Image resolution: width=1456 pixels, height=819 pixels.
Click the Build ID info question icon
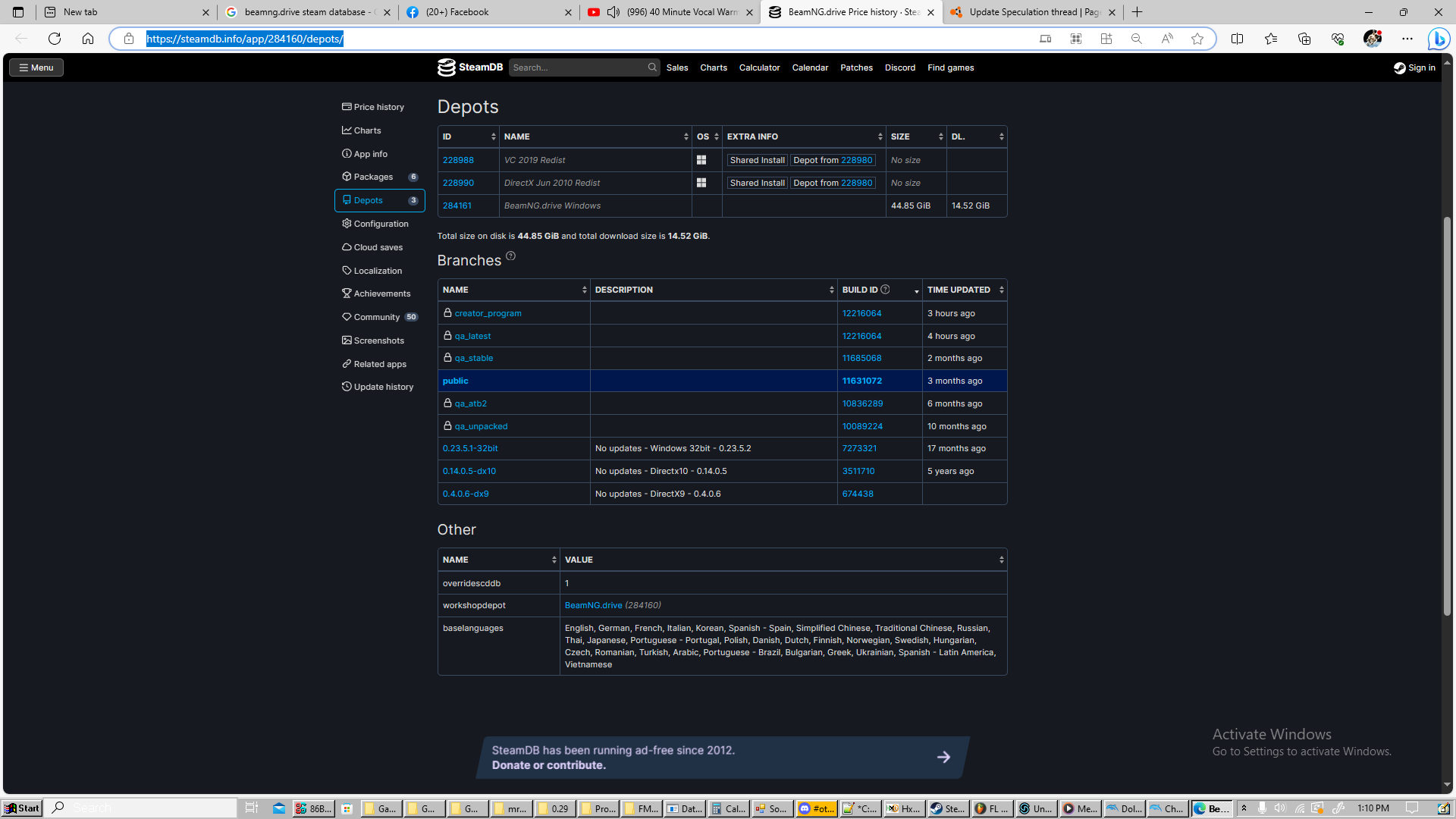coord(885,290)
